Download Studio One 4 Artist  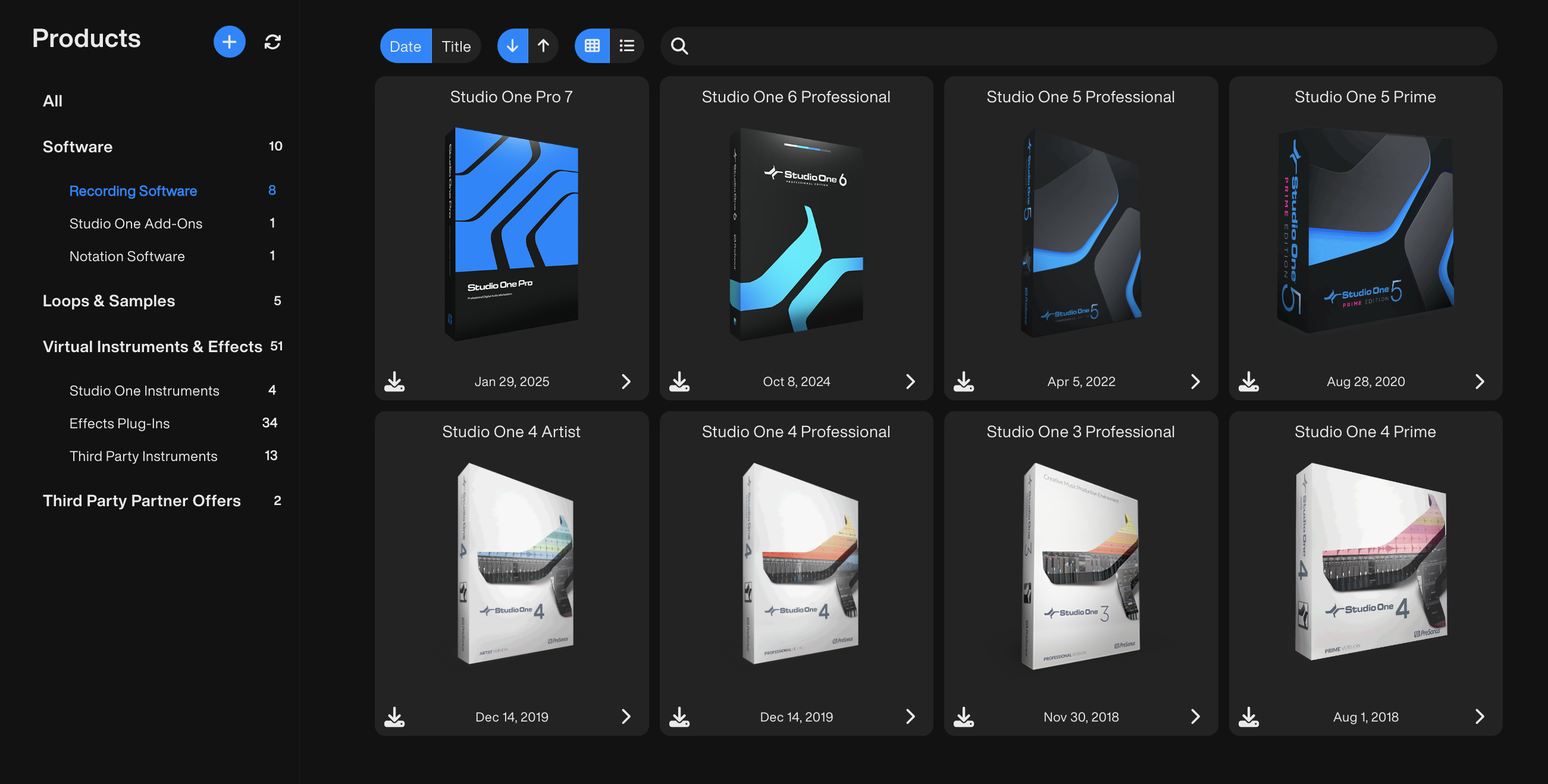394,716
